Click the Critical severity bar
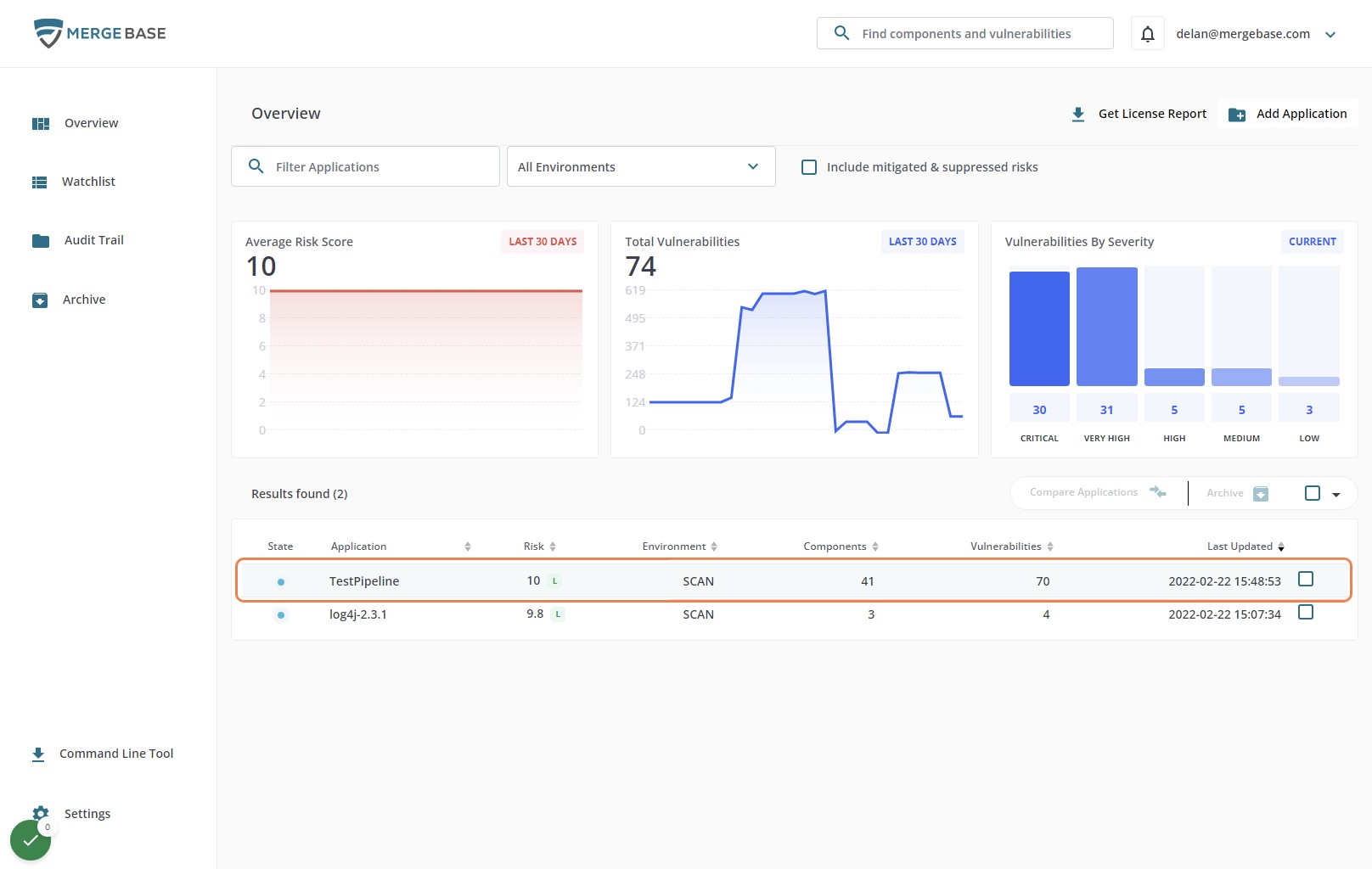 click(1039, 328)
